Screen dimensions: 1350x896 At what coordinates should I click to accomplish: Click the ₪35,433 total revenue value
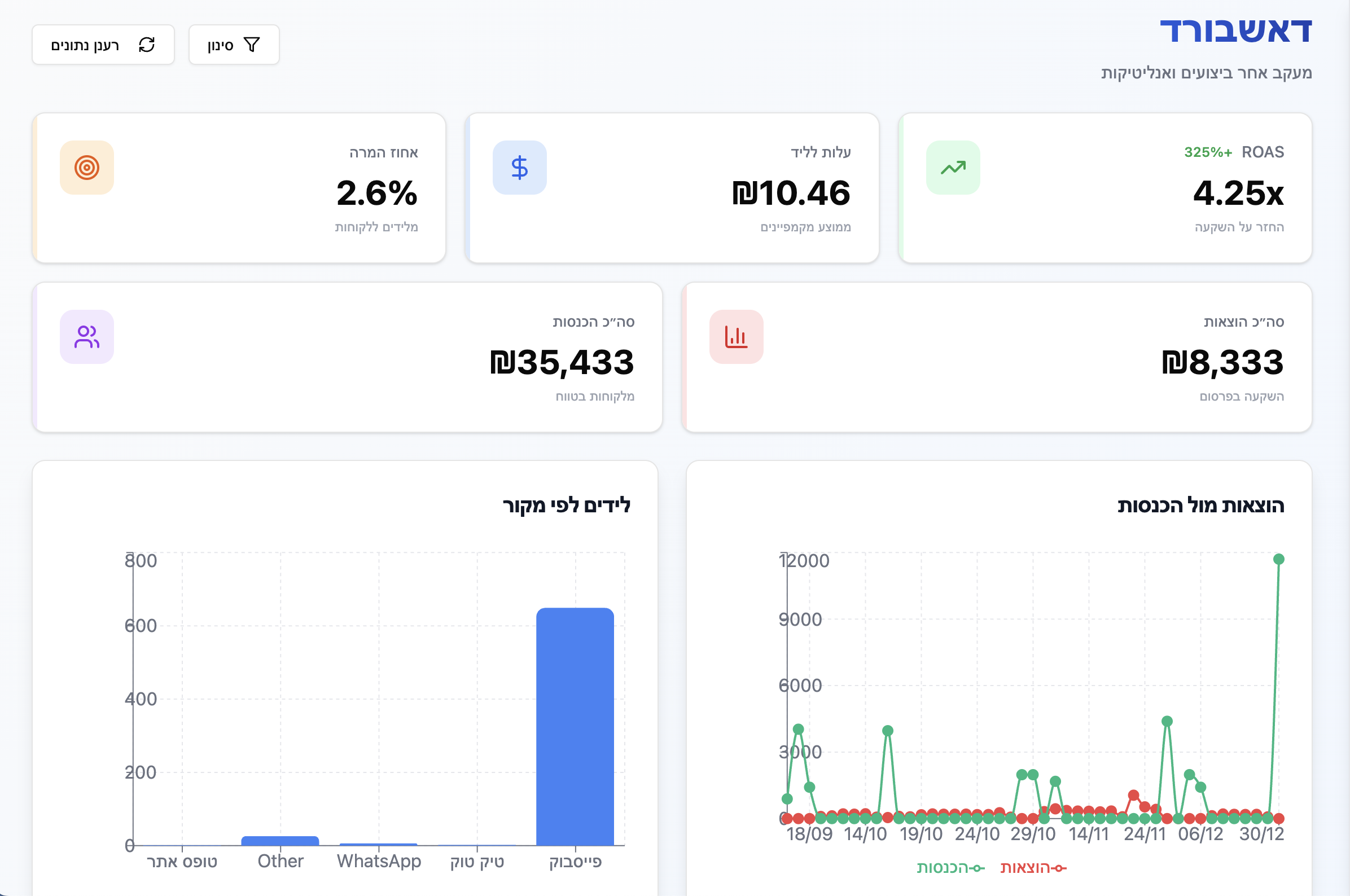562,363
